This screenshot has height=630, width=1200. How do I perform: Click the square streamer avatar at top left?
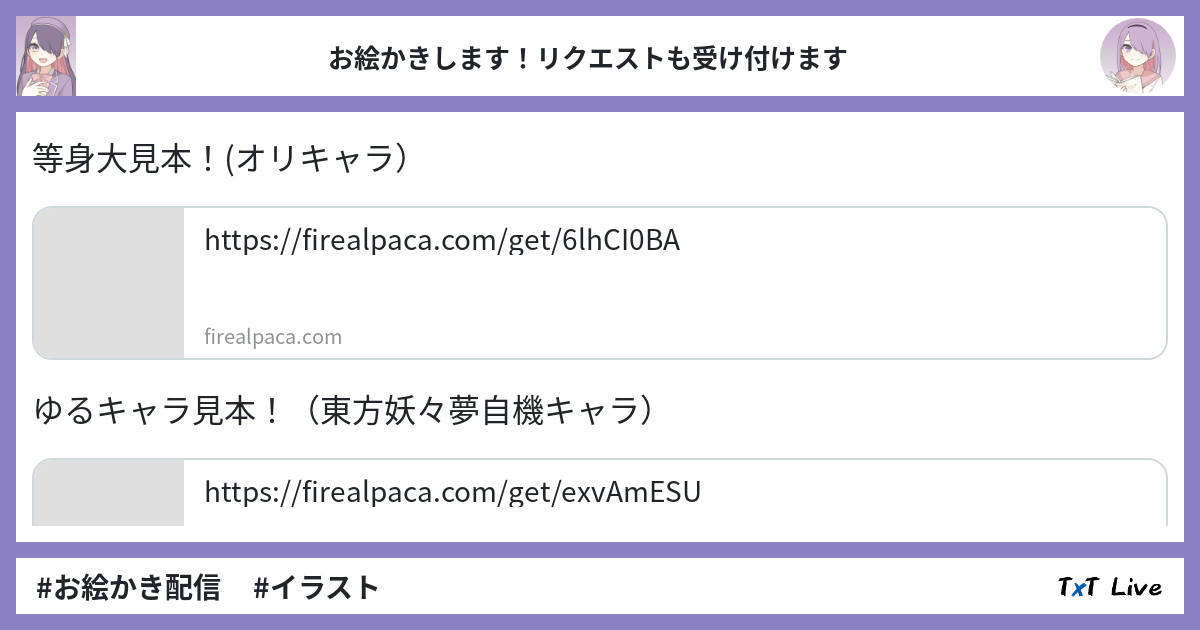pos(46,56)
